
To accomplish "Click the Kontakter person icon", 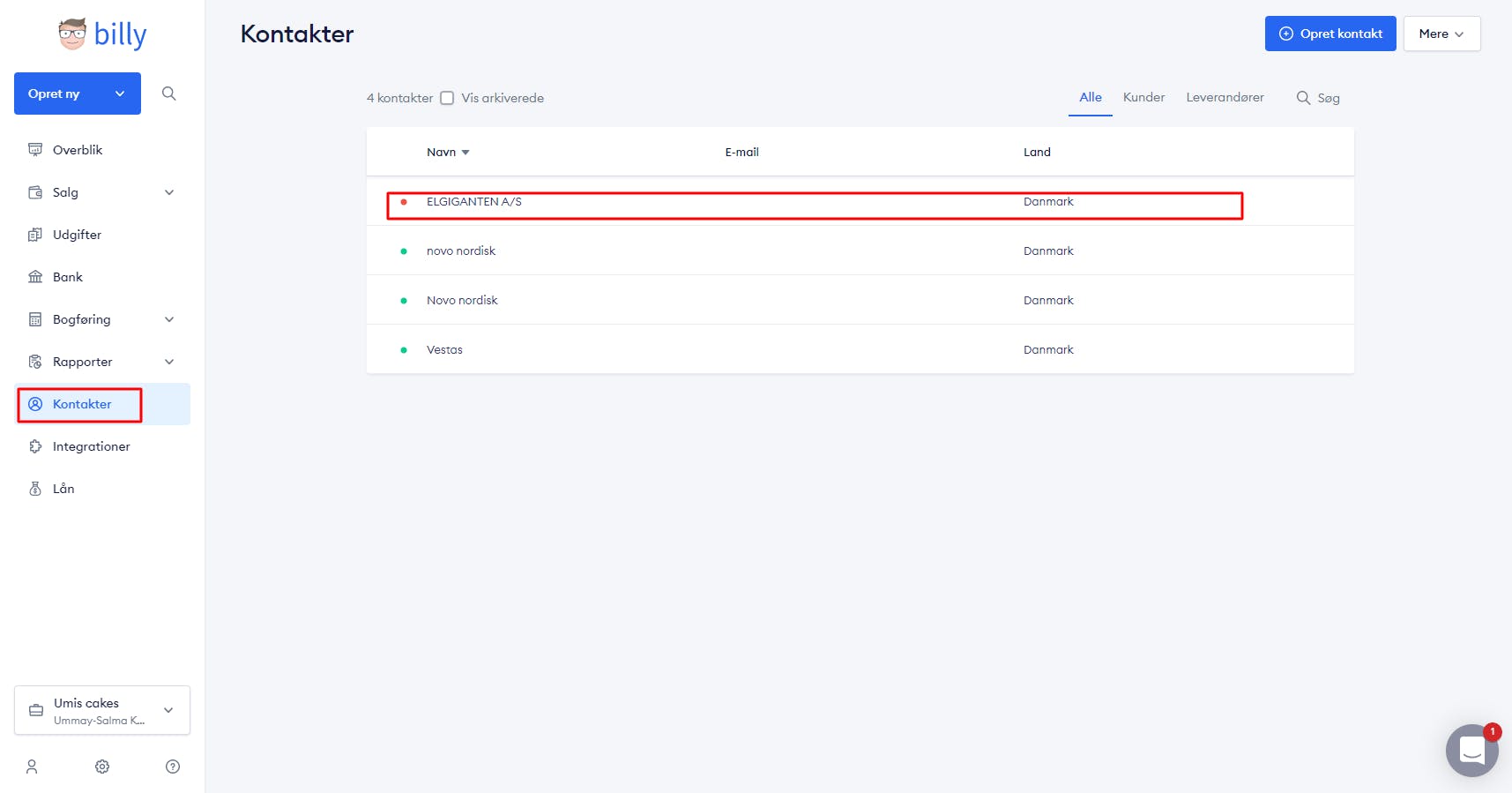I will point(35,404).
